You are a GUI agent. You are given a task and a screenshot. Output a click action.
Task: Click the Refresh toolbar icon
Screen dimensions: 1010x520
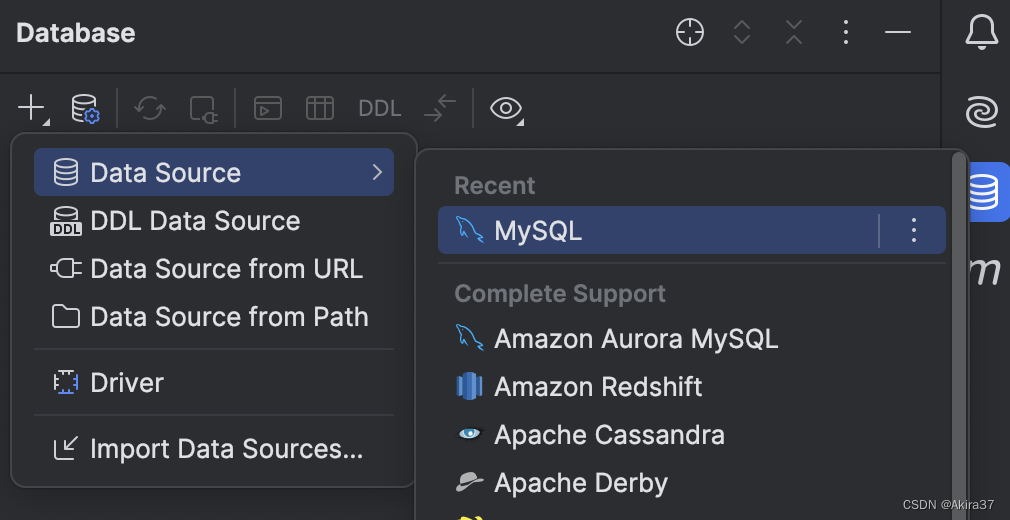[x=149, y=108]
